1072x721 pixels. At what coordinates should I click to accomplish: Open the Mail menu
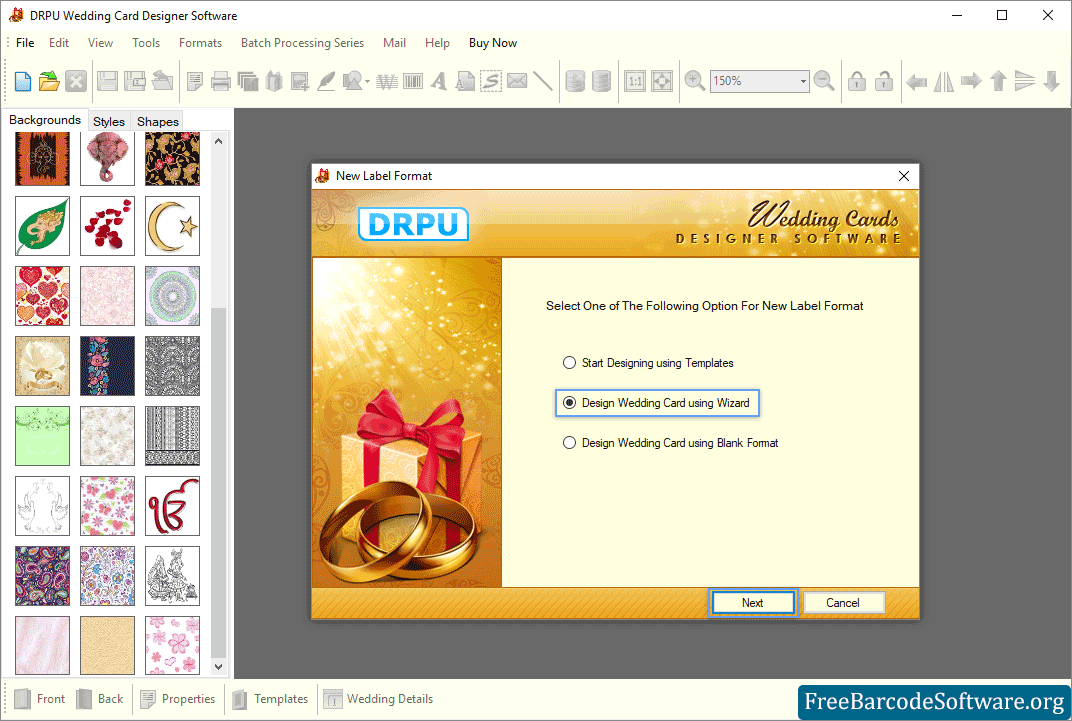click(x=394, y=42)
